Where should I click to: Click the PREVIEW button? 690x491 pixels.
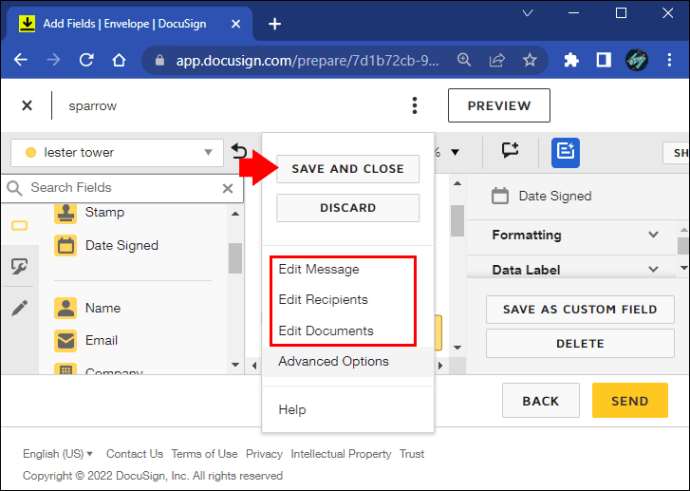tap(499, 106)
